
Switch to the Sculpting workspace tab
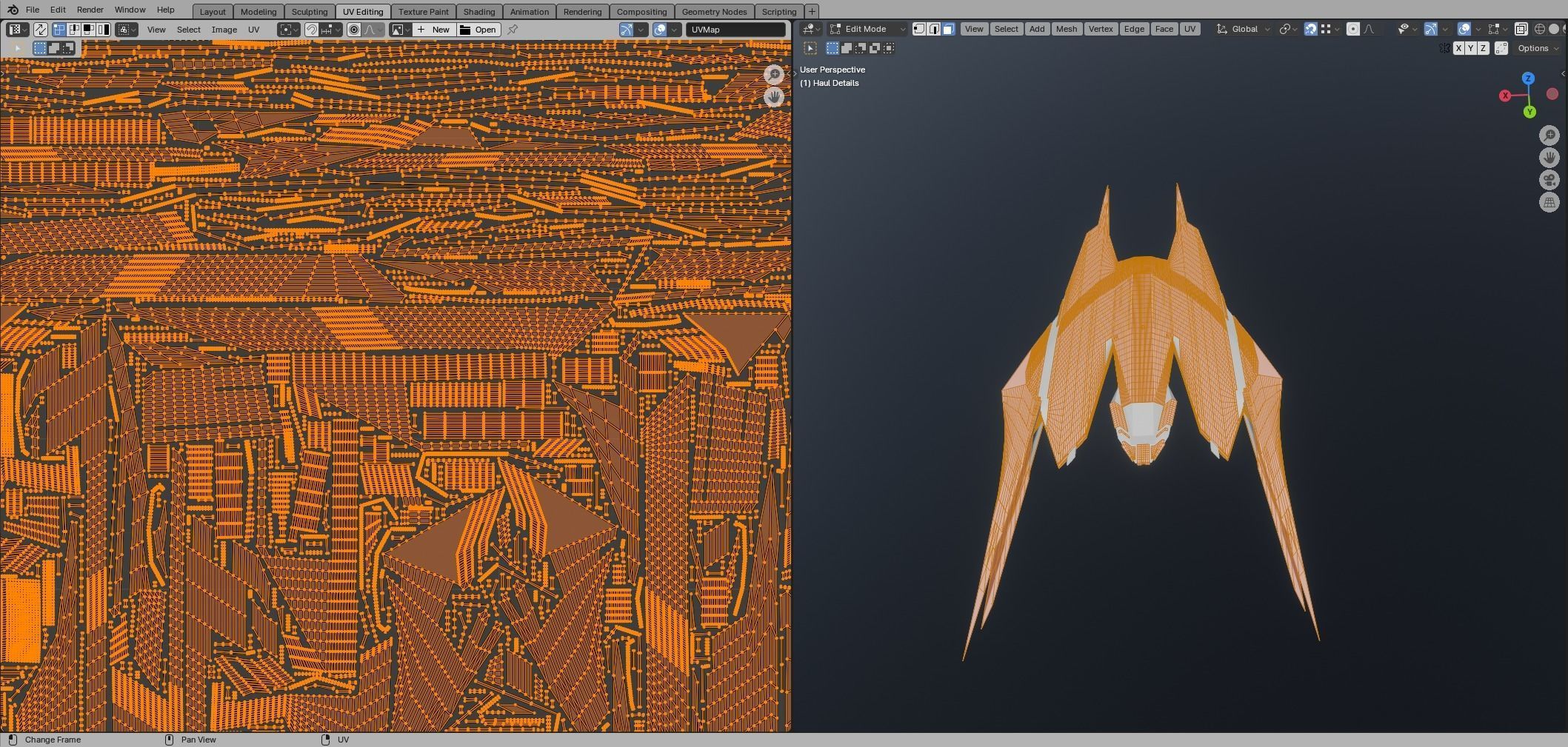310,12
